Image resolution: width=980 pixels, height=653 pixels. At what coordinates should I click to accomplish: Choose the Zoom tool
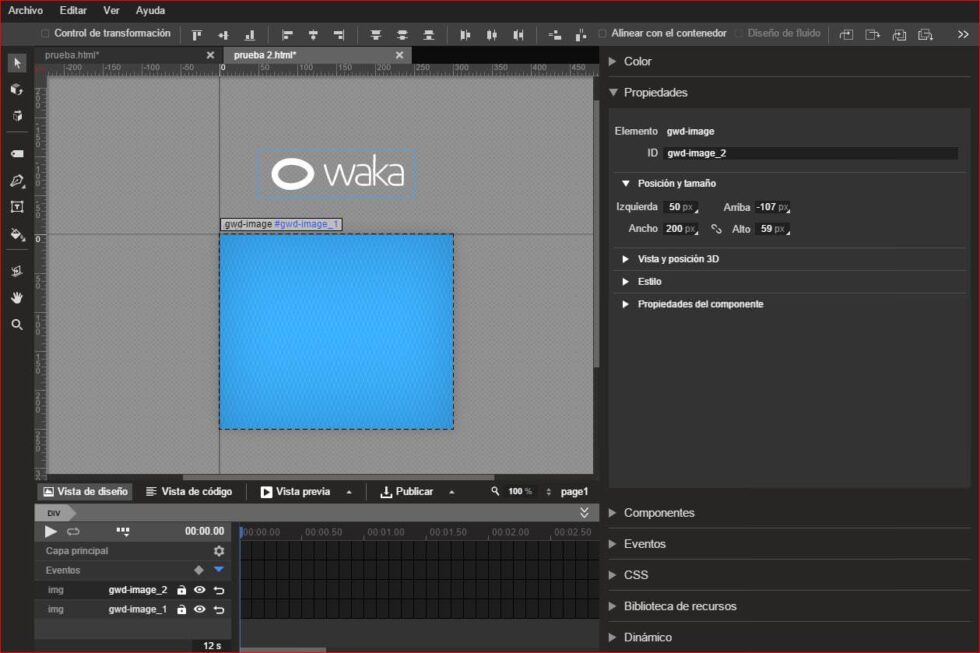point(15,325)
